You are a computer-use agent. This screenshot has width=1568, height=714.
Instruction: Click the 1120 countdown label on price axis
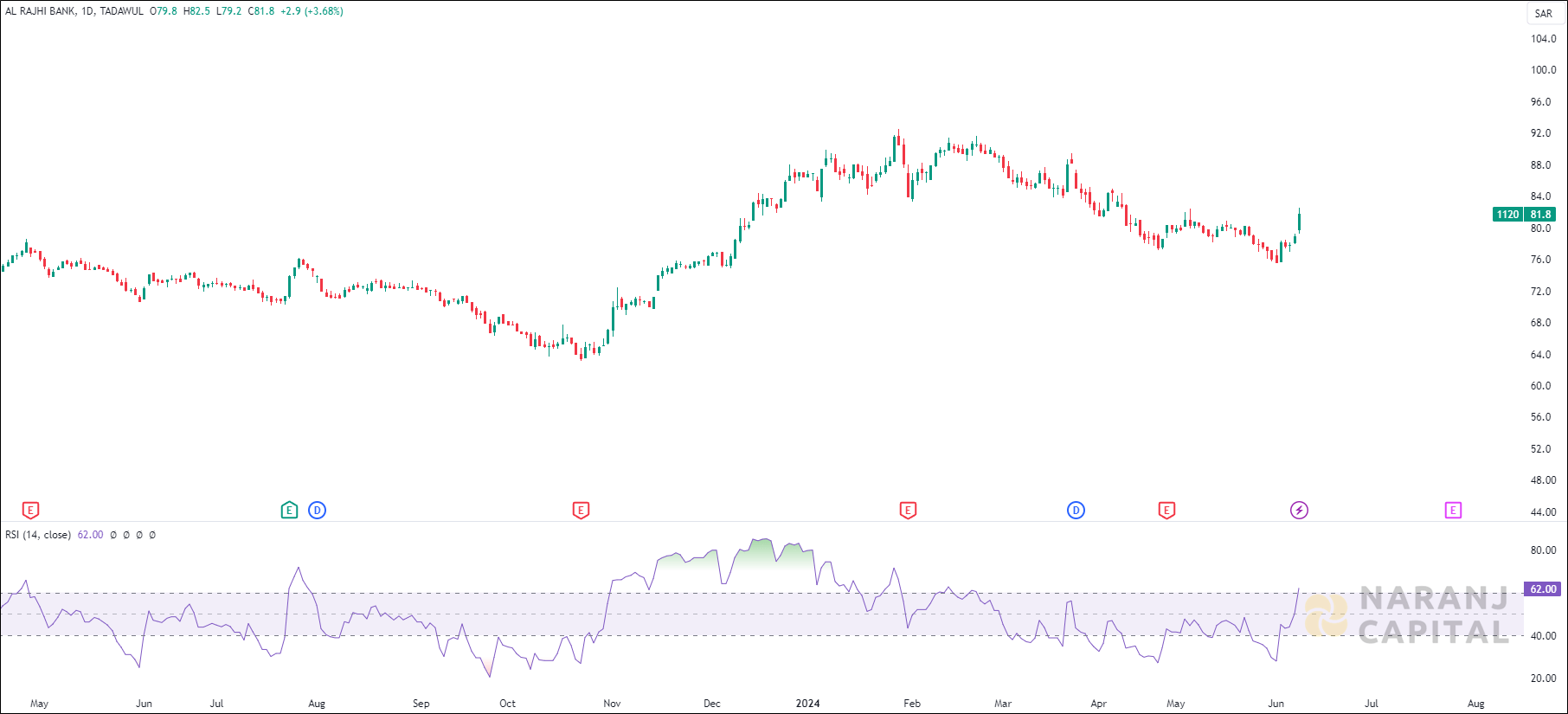click(1508, 215)
